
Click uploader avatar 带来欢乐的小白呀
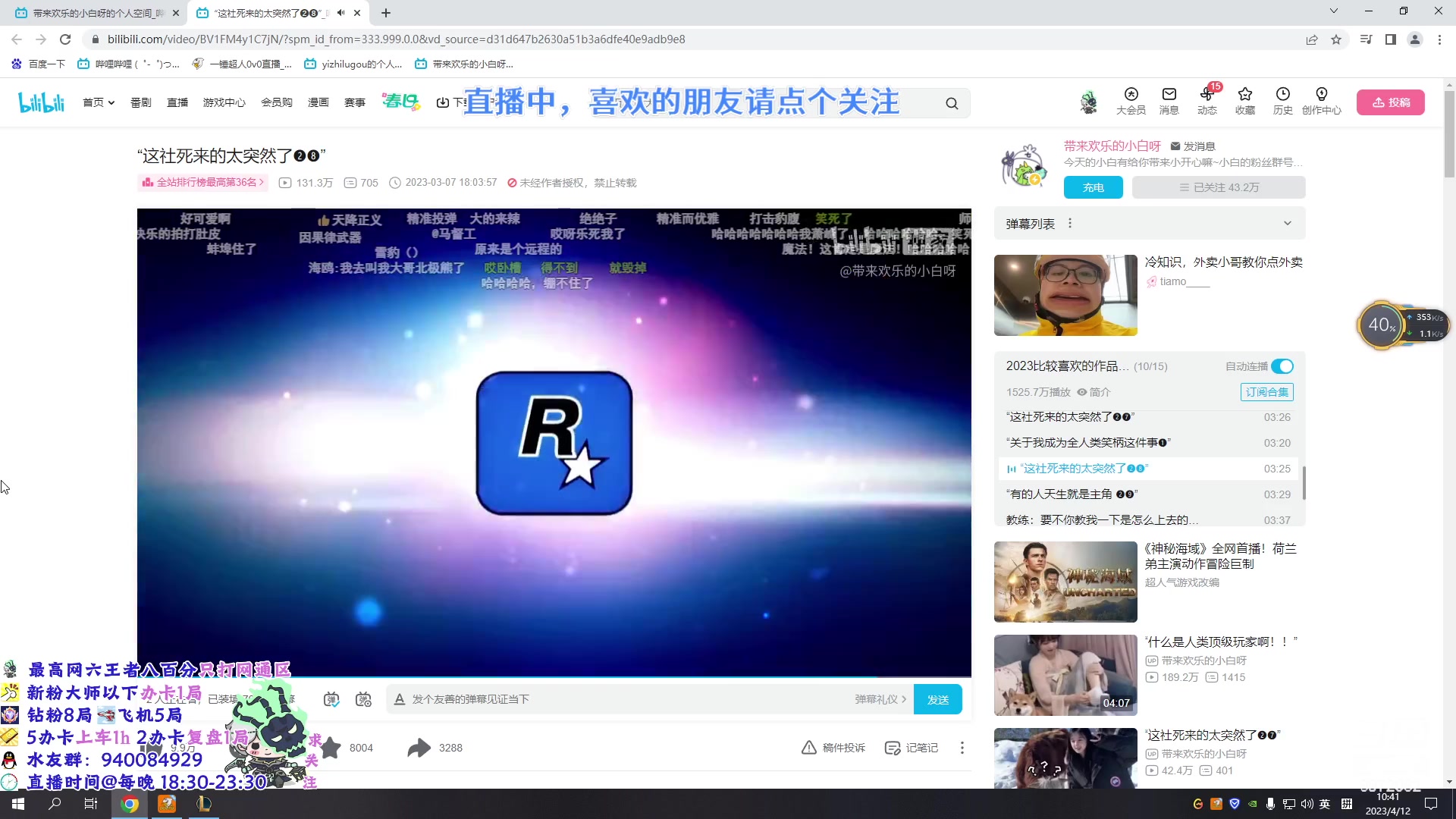click(1024, 166)
